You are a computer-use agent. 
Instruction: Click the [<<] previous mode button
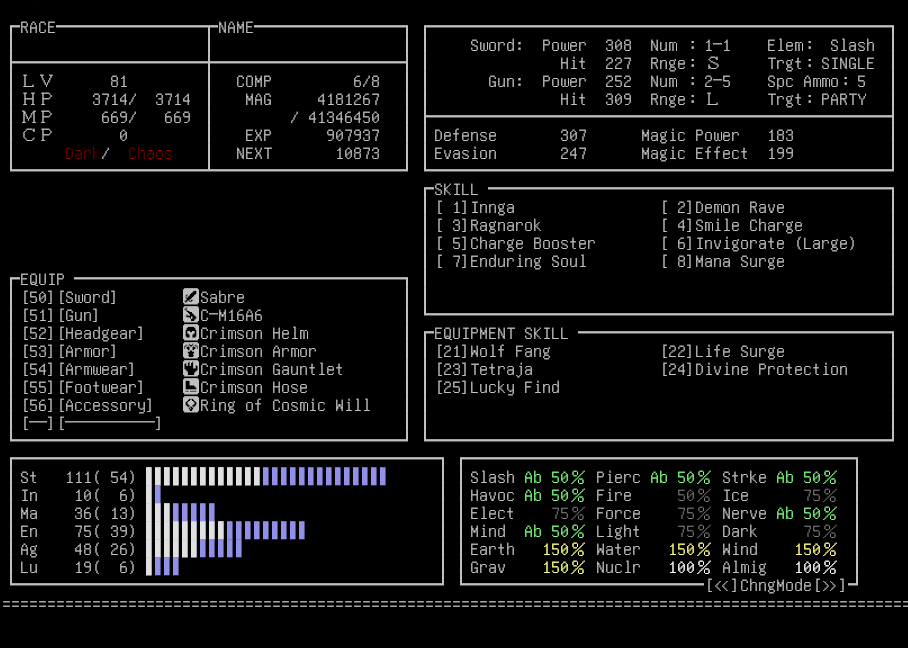pyautogui.click(x=721, y=586)
